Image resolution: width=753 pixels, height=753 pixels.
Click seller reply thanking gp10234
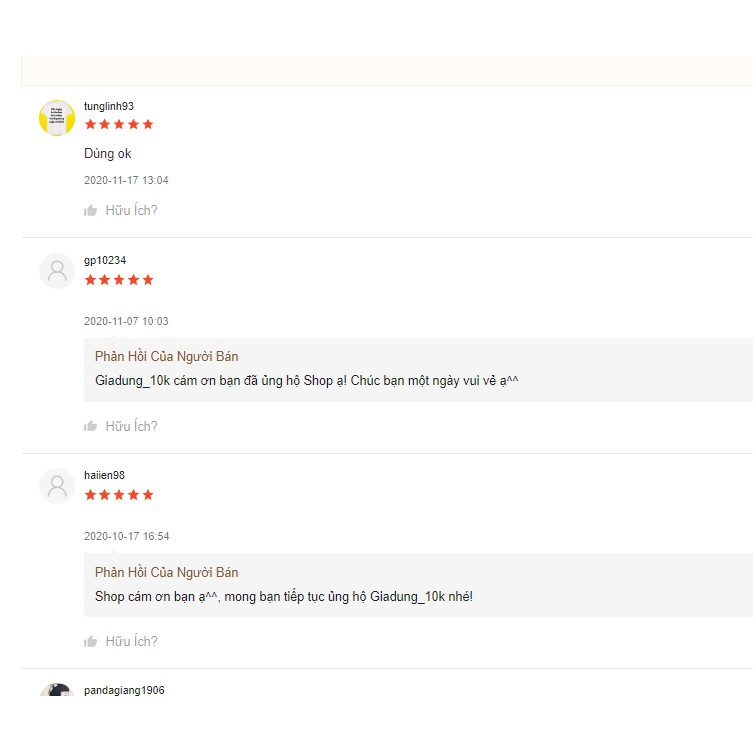(x=306, y=381)
